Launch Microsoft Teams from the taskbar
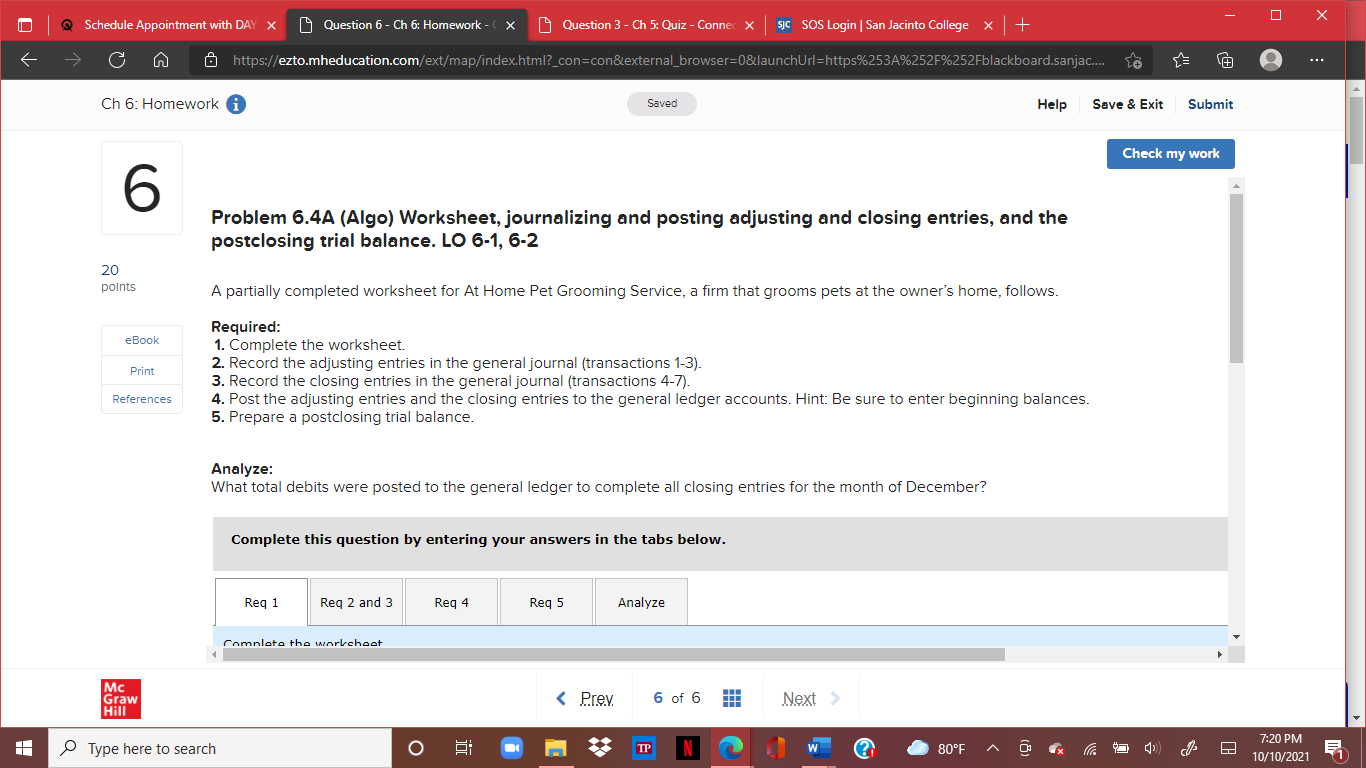 [511, 748]
